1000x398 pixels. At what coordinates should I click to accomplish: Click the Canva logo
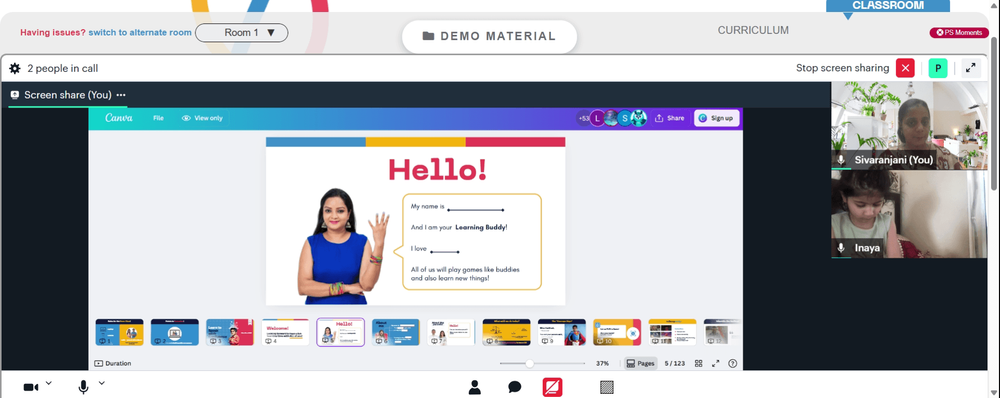pos(119,118)
